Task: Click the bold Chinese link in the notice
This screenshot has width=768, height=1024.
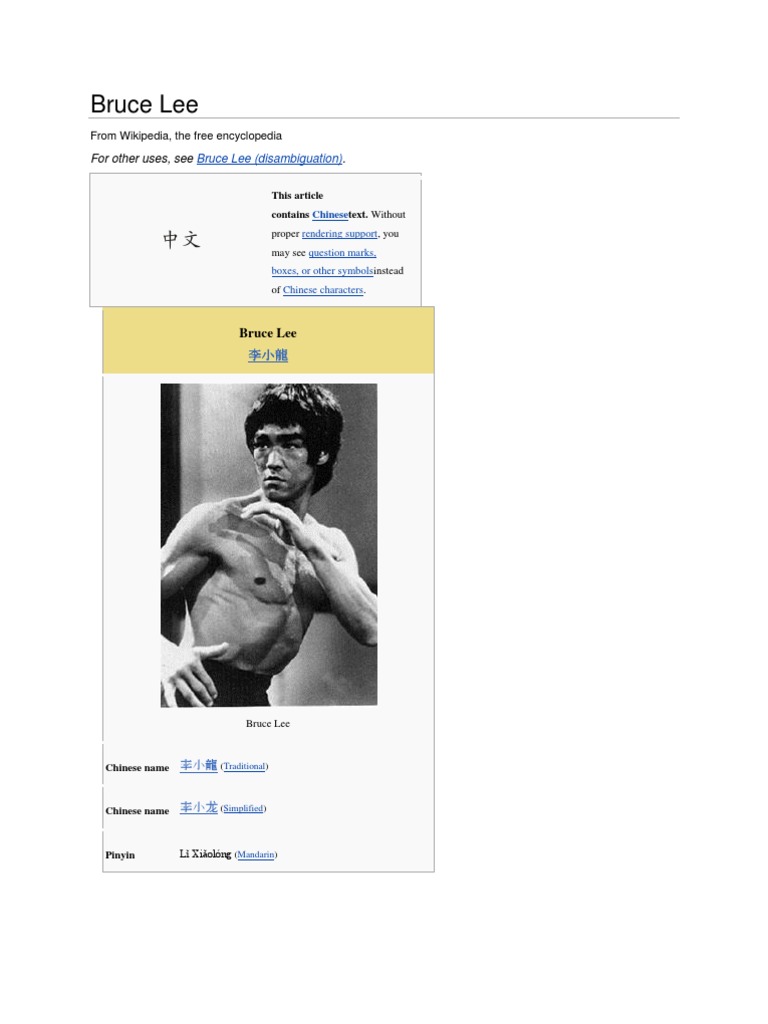Action: click(x=330, y=215)
